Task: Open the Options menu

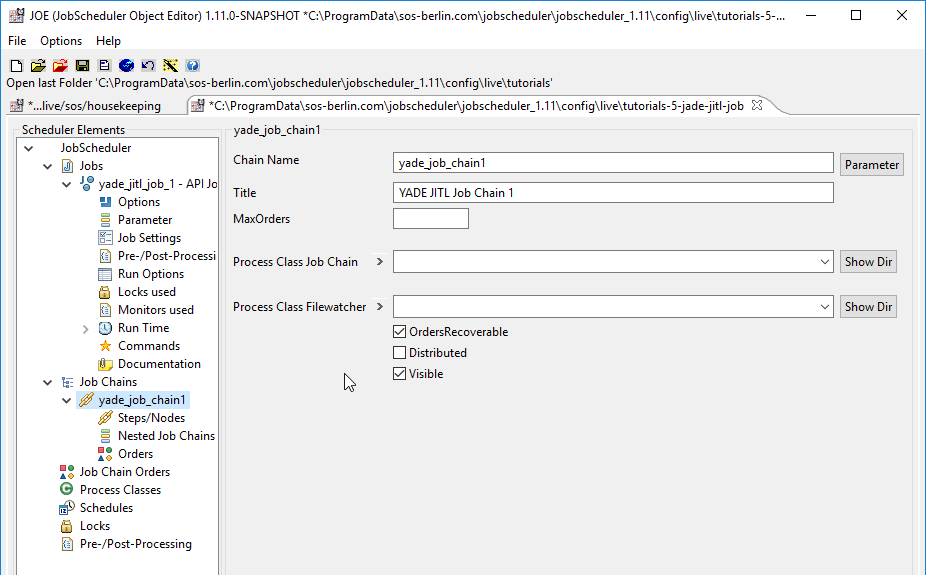Action: pos(61,41)
